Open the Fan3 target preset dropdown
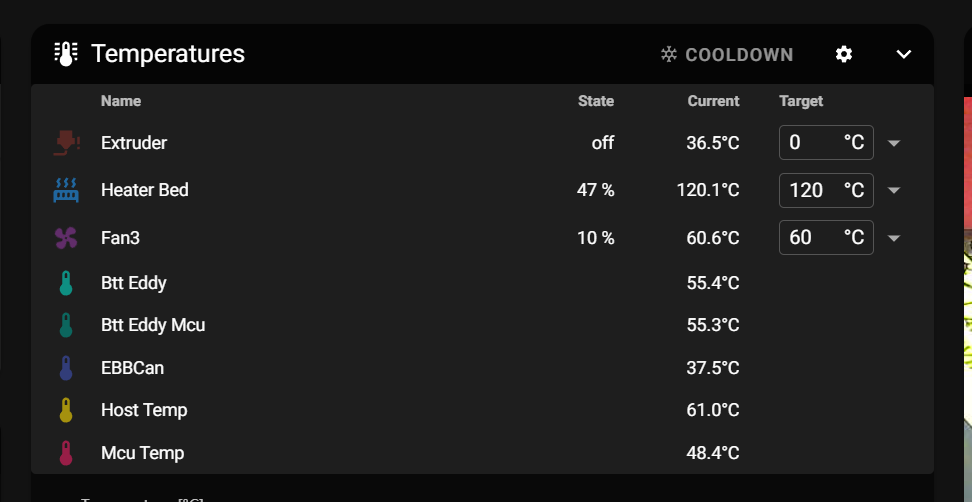Viewport: 972px width, 502px height. [893, 238]
